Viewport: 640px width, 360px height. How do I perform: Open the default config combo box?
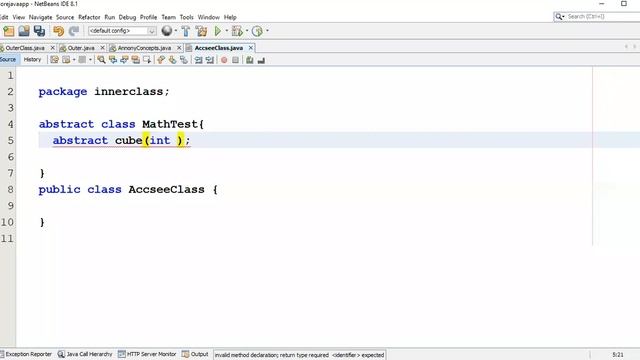[x=122, y=31]
